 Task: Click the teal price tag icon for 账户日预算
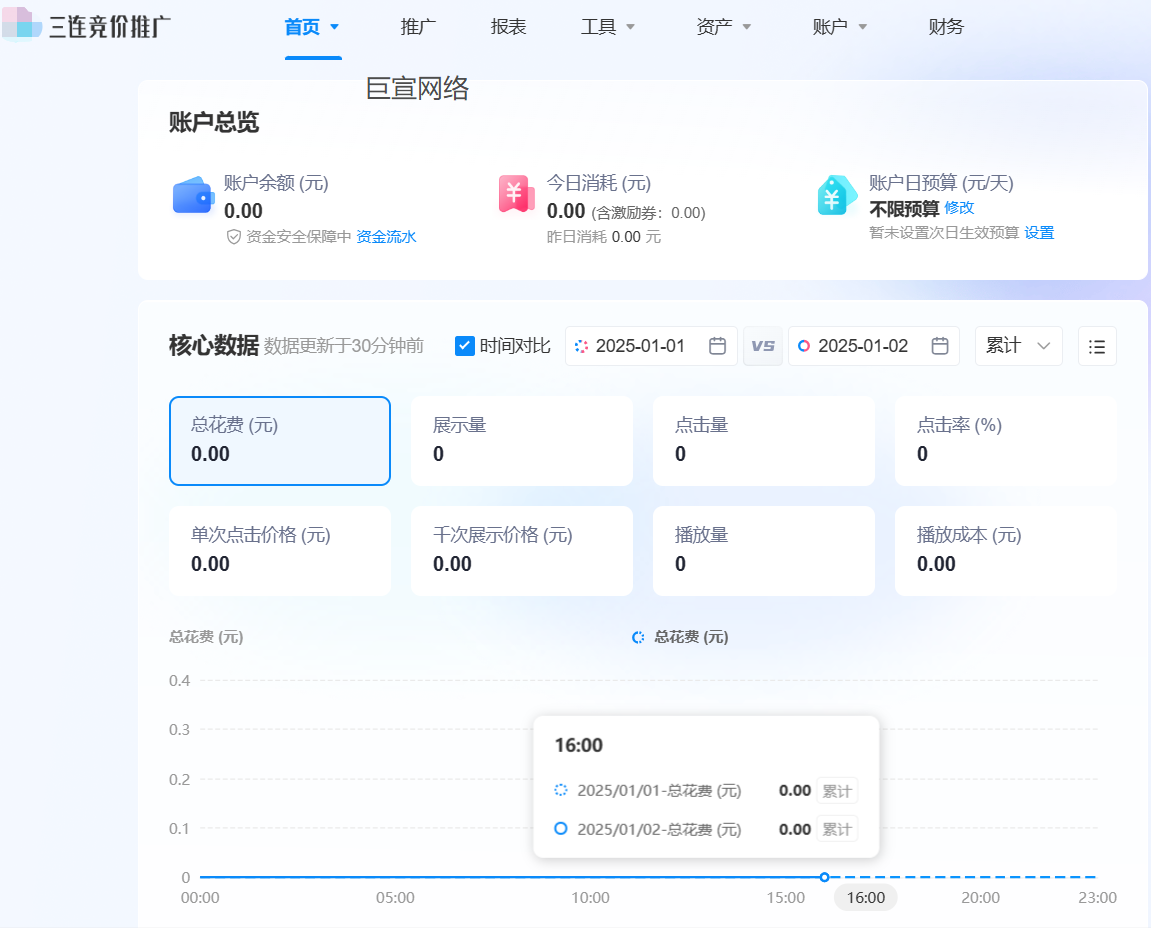[x=836, y=195]
